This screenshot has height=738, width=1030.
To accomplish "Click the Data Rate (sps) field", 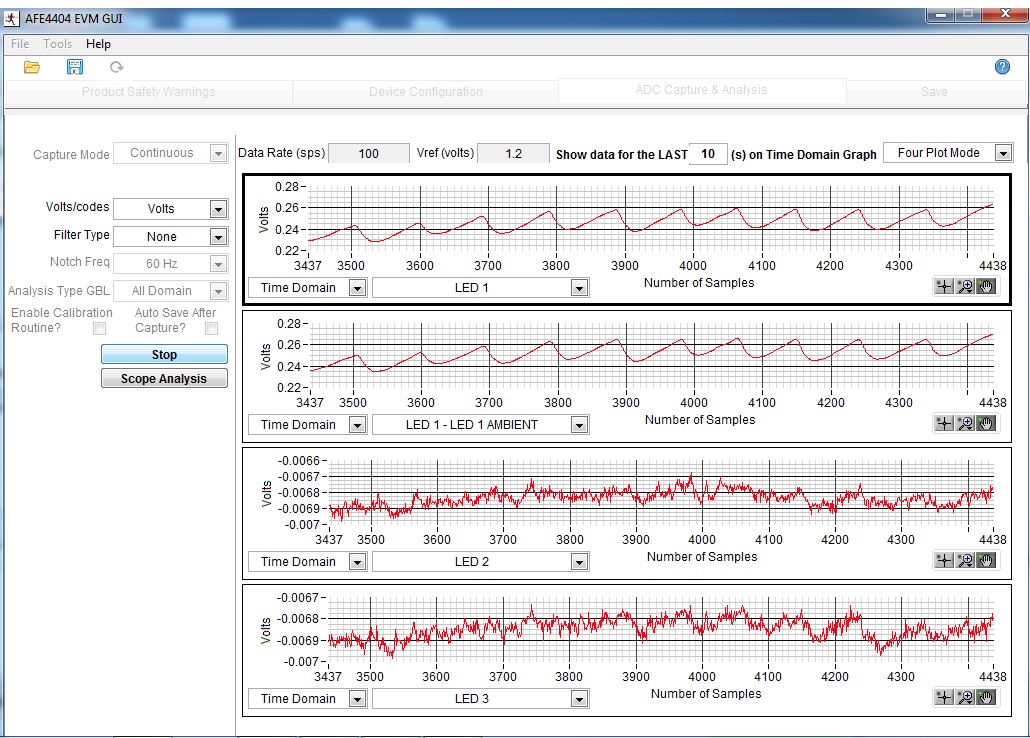I will pos(369,153).
